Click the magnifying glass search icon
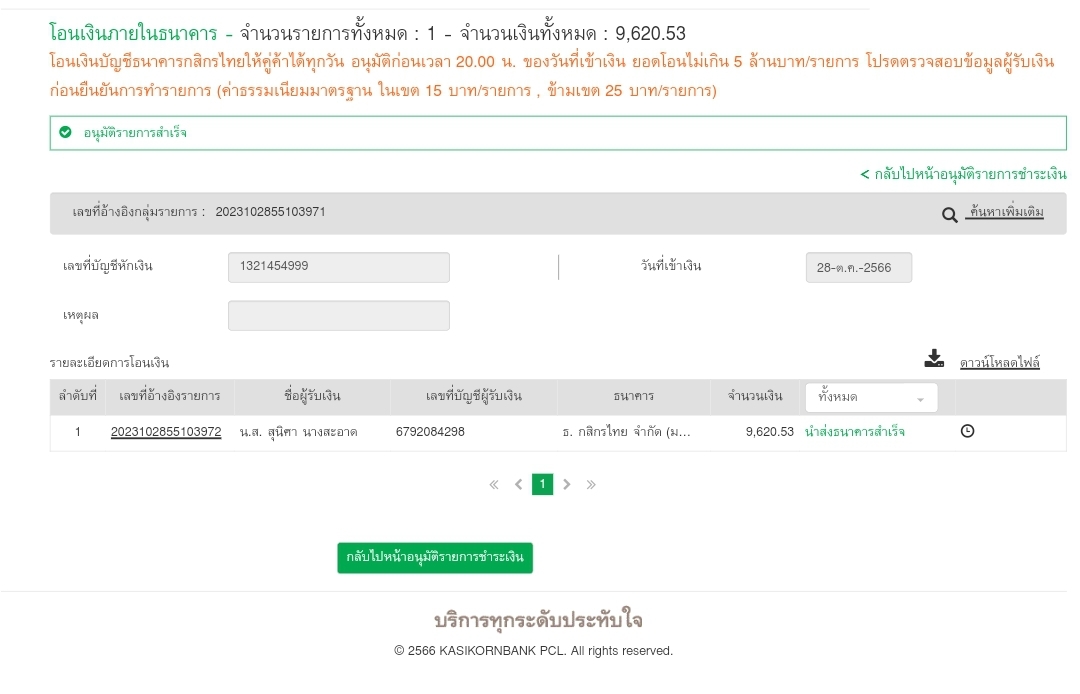This screenshot has height=694, width=1080. (x=950, y=214)
